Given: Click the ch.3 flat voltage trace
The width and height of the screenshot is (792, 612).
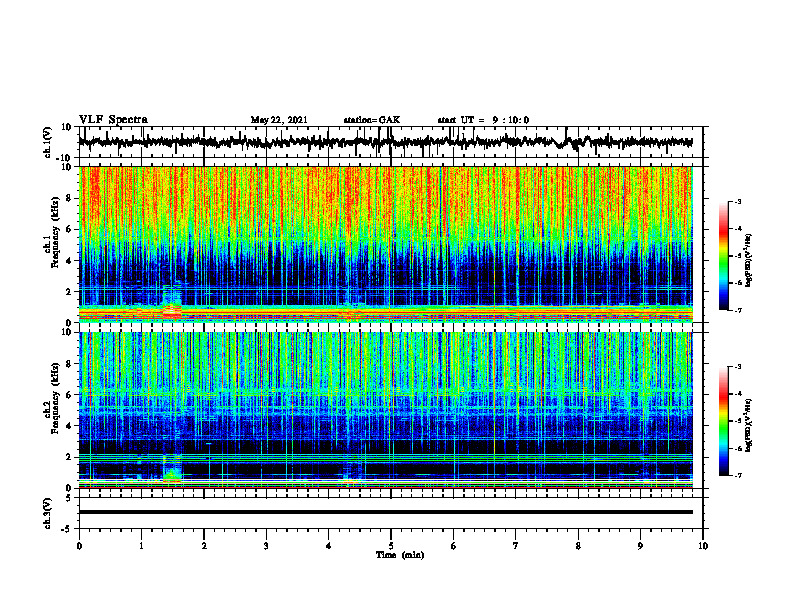Looking at the screenshot, I should coord(385,512).
